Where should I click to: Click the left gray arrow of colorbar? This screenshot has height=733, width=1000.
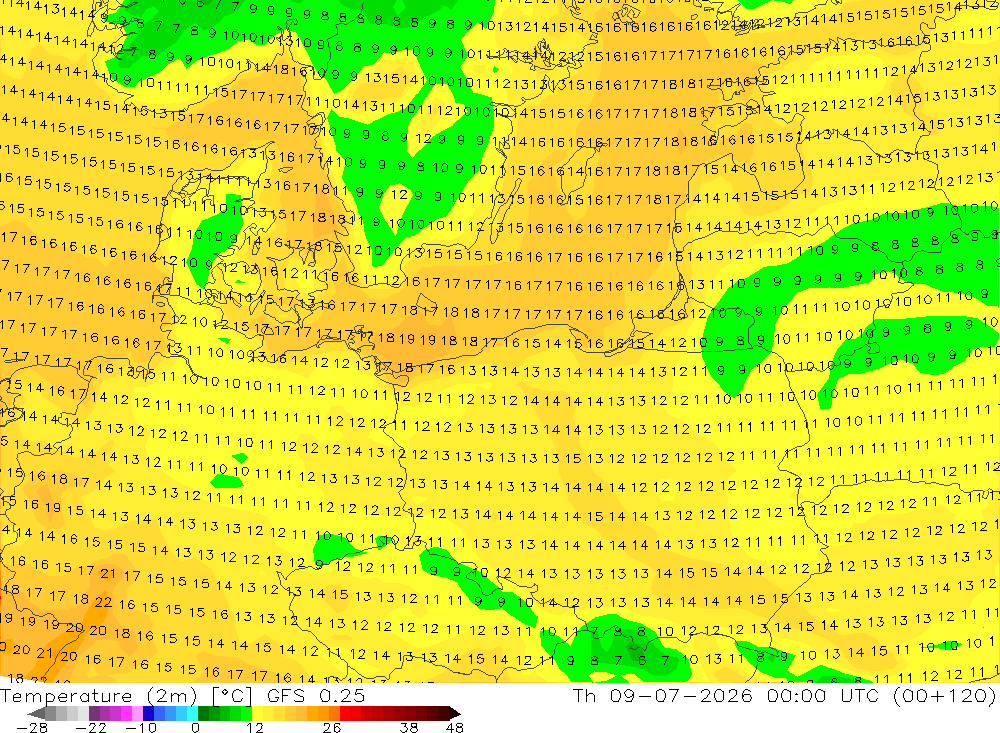point(36,714)
